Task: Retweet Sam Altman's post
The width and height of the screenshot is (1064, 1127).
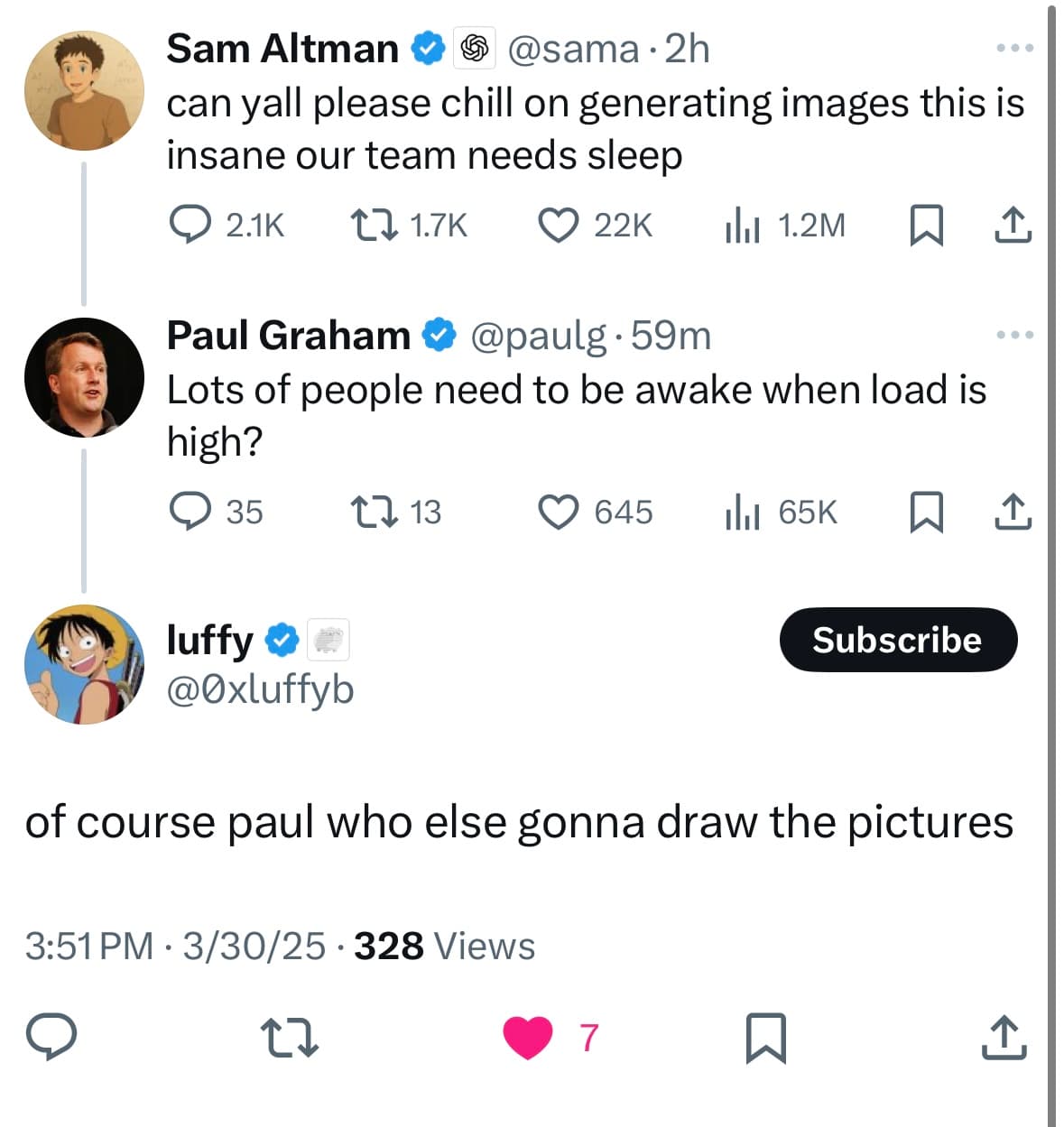Action: (374, 225)
